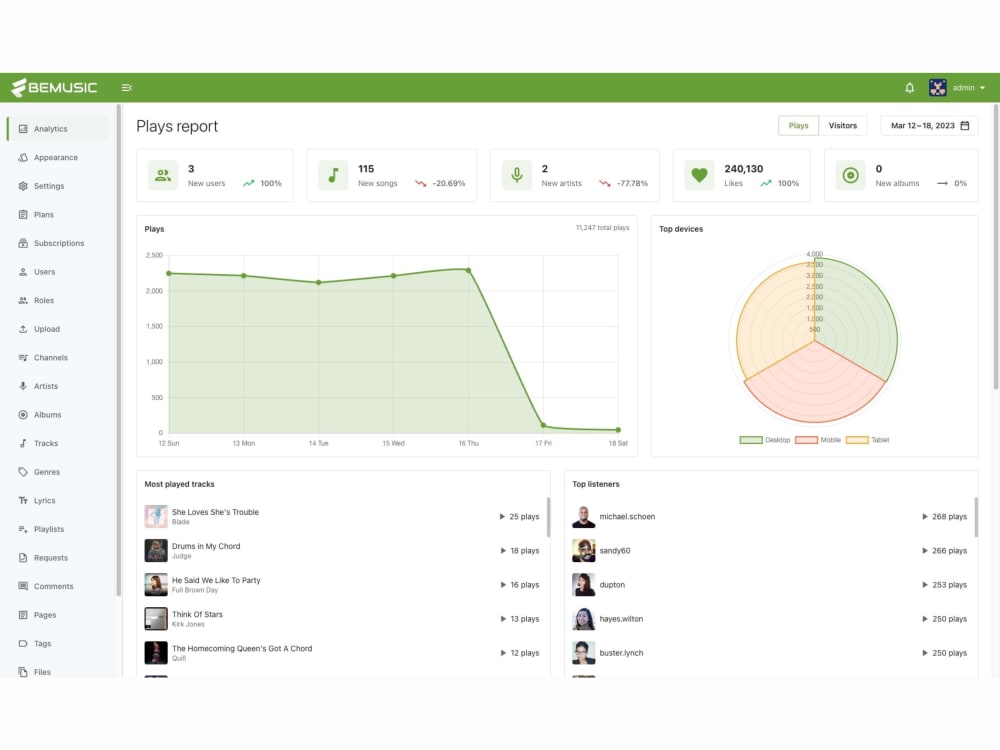
Task: Click the sandy60 avatar
Action: coord(584,550)
